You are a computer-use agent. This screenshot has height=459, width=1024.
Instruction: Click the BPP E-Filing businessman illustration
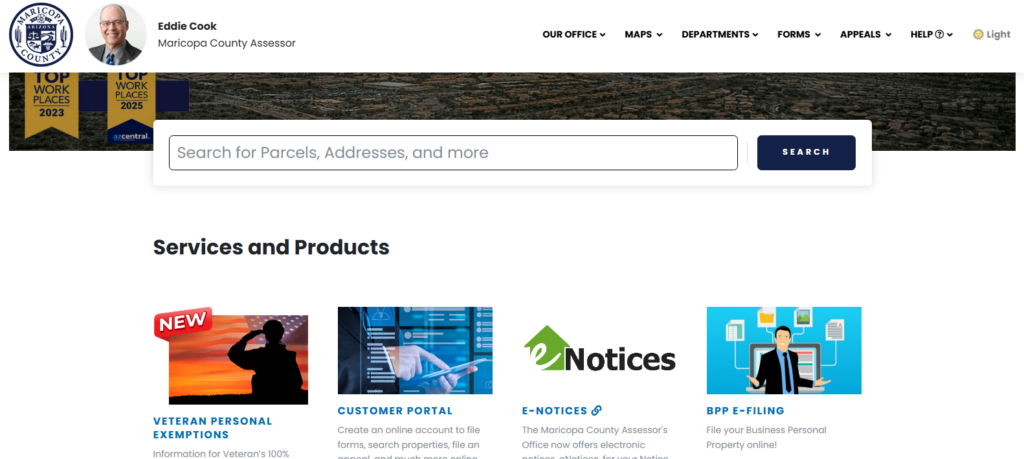coord(784,351)
